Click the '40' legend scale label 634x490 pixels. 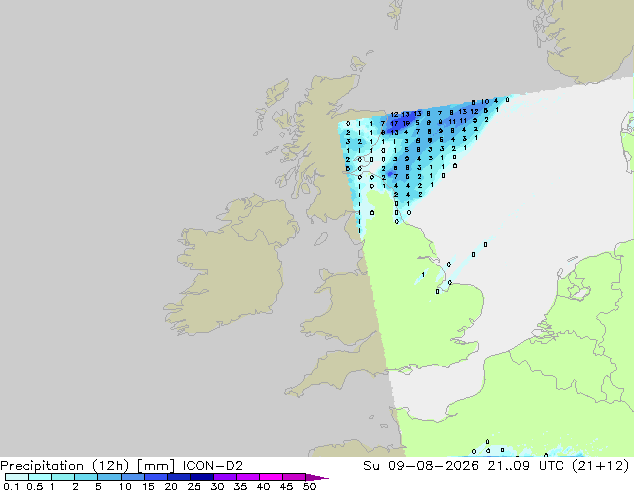click(x=263, y=486)
